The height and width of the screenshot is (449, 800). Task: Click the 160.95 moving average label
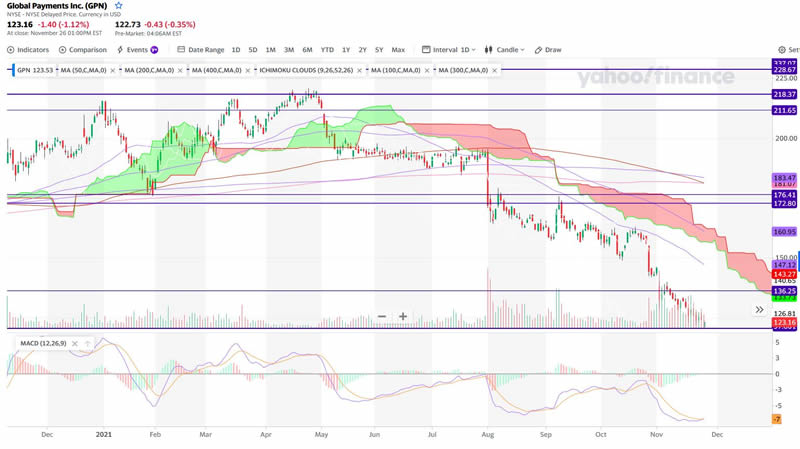[784, 232]
